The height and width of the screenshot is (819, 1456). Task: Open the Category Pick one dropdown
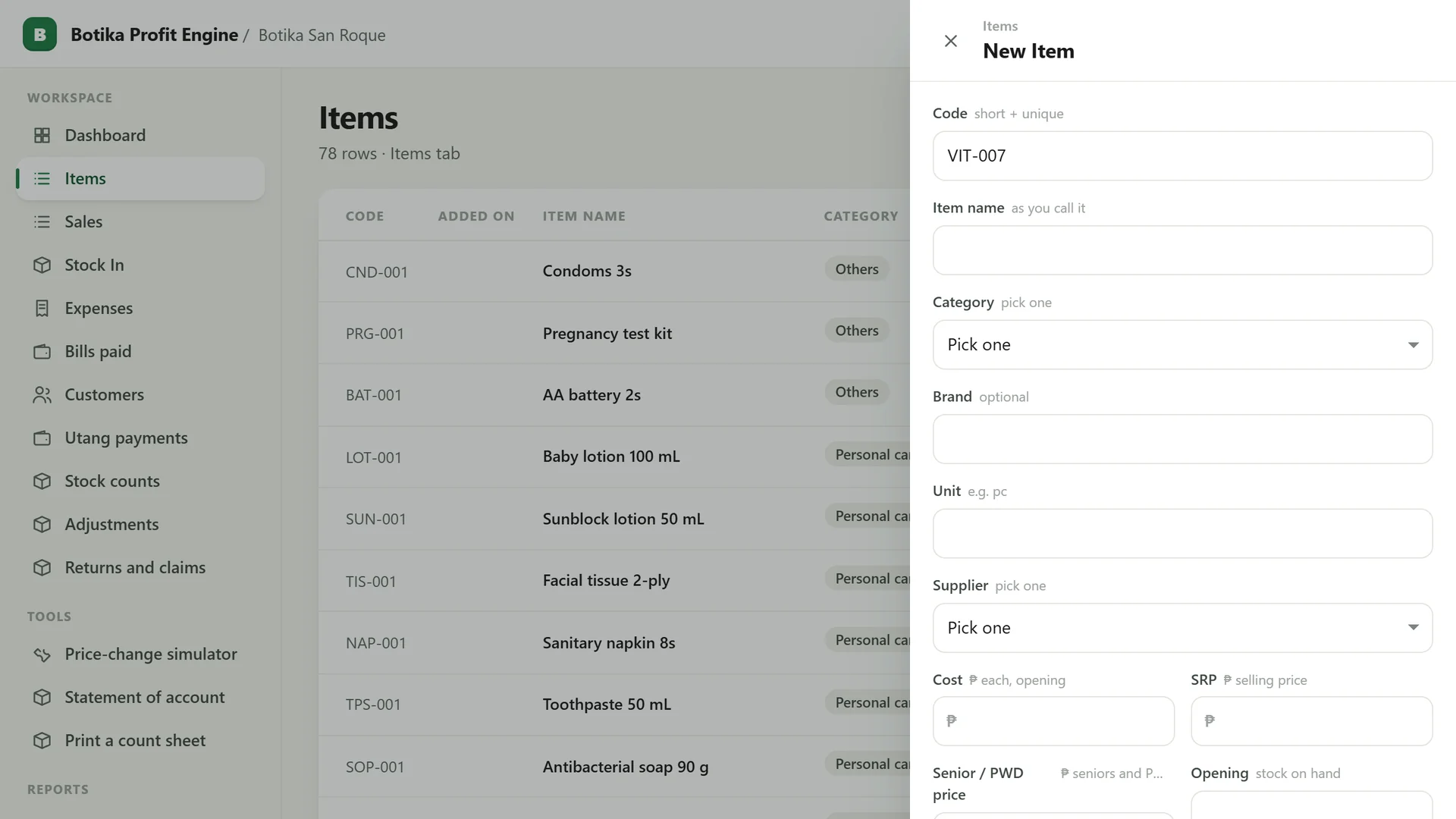coord(1182,344)
